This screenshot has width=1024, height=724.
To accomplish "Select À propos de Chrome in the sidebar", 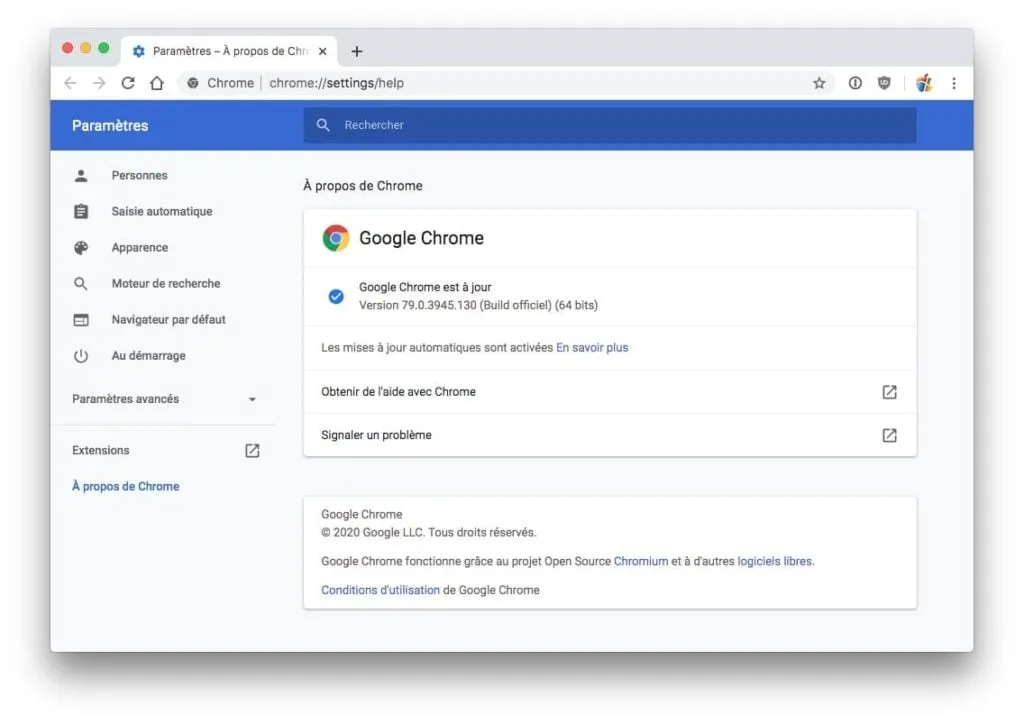I will [x=125, y=486].
